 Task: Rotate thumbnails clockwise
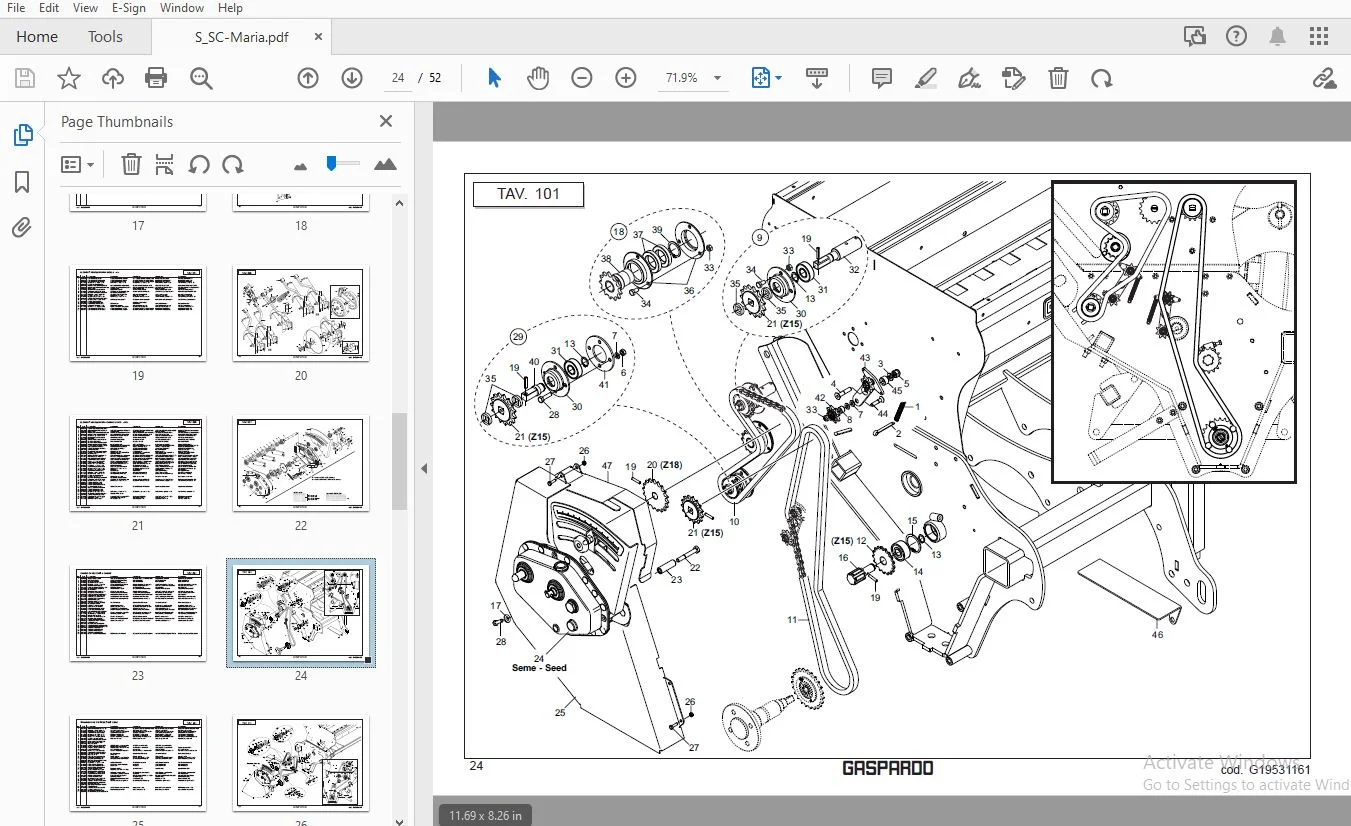coord(233,164)
